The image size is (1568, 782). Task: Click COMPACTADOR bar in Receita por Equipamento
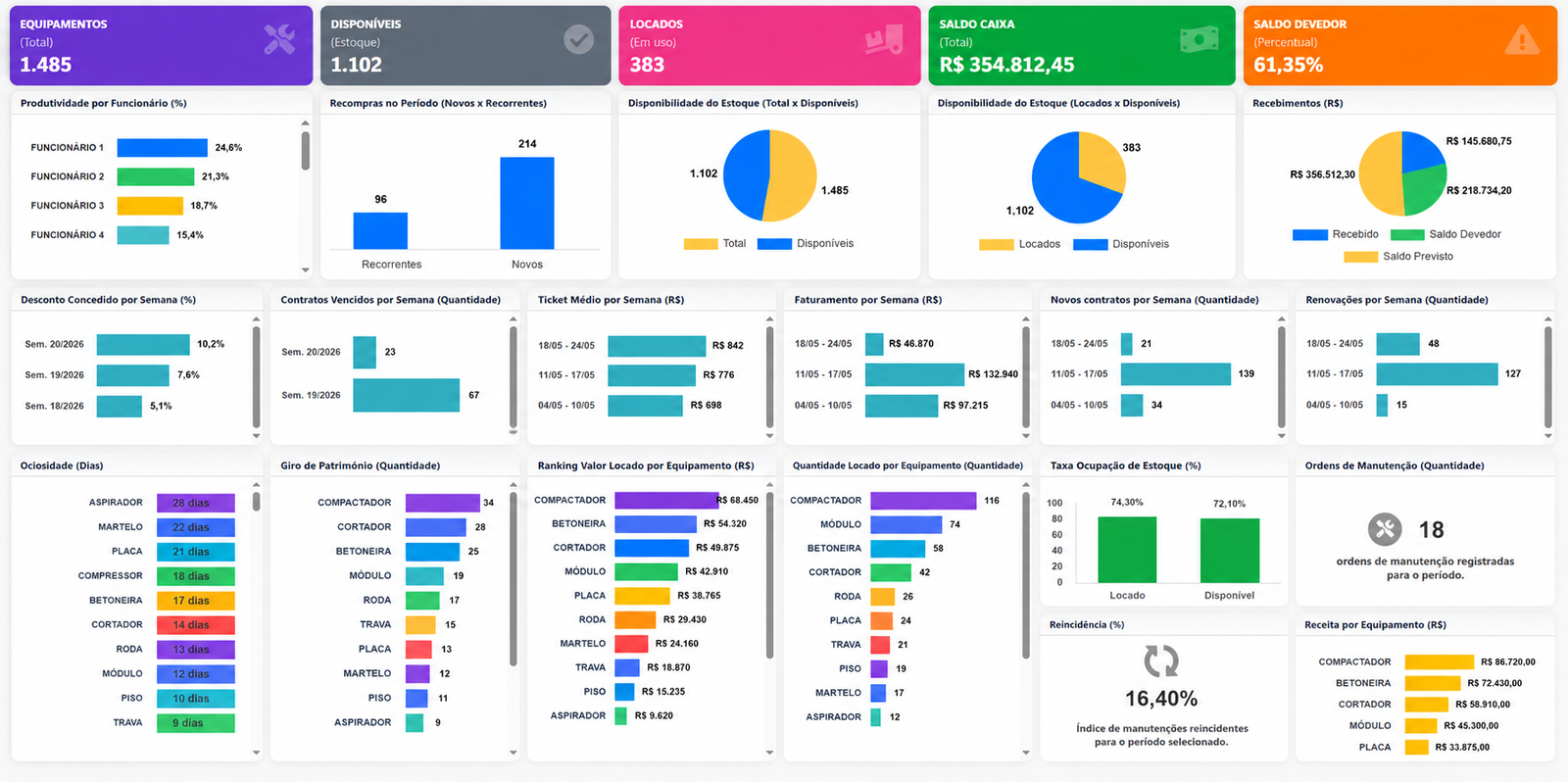click(x=1440, y=662)
